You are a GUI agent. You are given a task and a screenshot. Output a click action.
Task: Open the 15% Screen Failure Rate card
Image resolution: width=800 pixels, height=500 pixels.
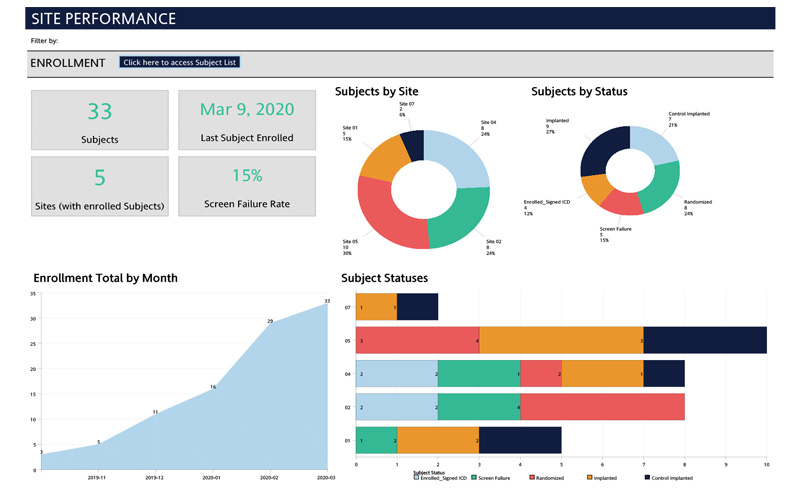tap(247, 185)
